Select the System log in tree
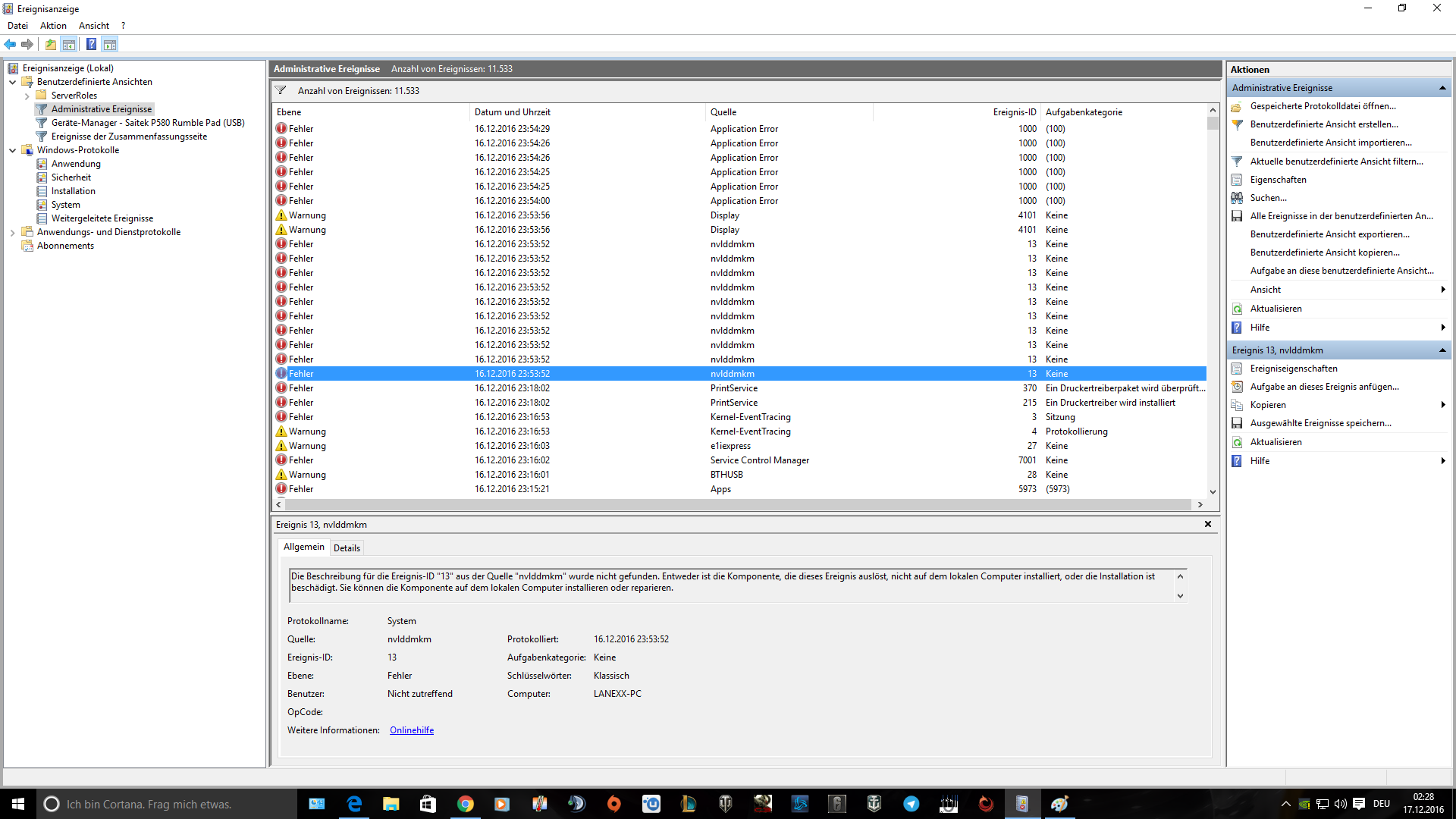The width and height of the screenshot is (1456, 819). (65, 205)
